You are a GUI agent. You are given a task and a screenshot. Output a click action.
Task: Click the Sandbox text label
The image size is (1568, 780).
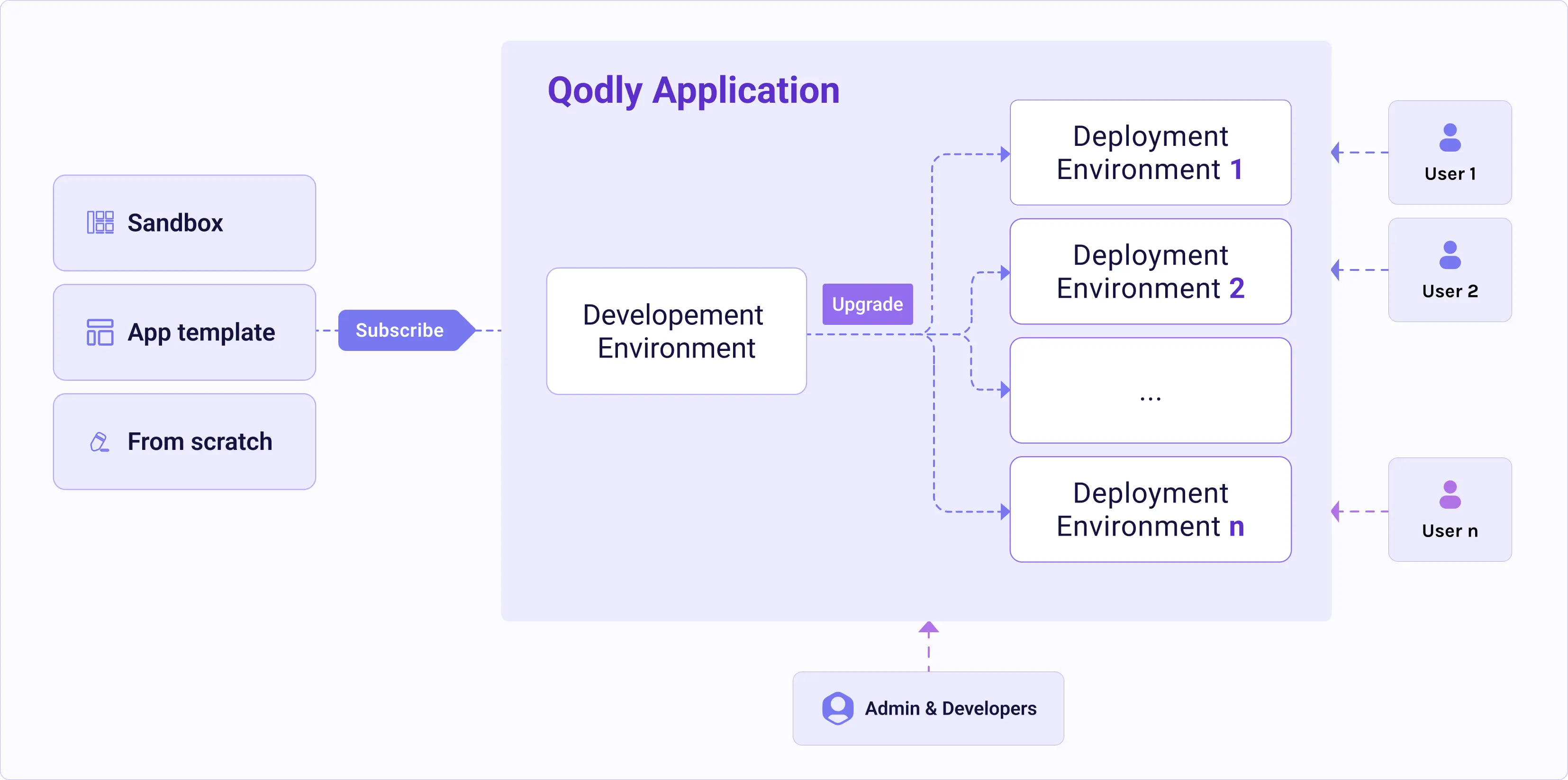(x=175, y=223)
